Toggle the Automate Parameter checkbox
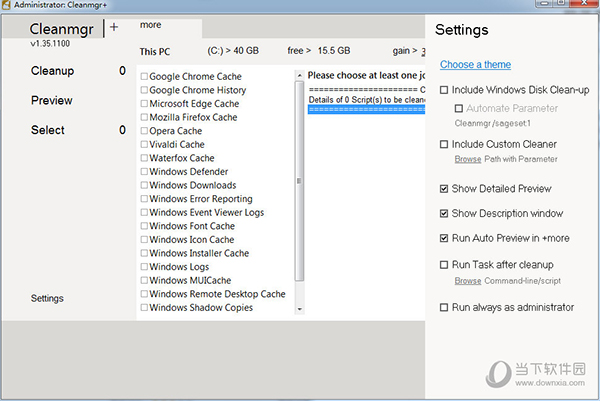Screen dimensions: 600x401 [458, 108]
